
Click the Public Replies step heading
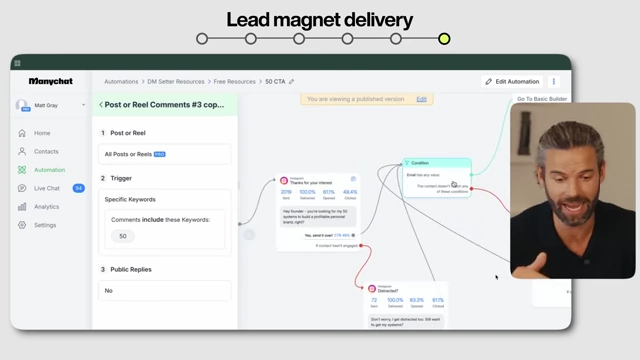(x=131, y=269)
